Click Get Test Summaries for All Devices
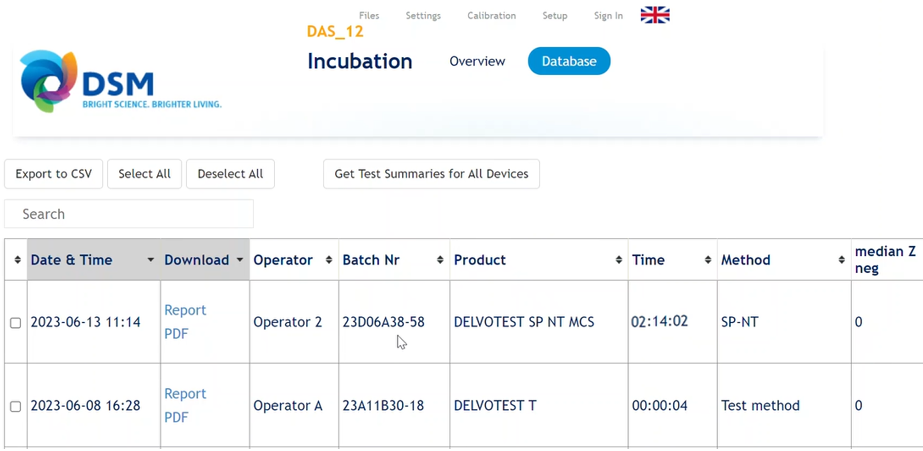This screenshot has height=451, width=923. 431,174
